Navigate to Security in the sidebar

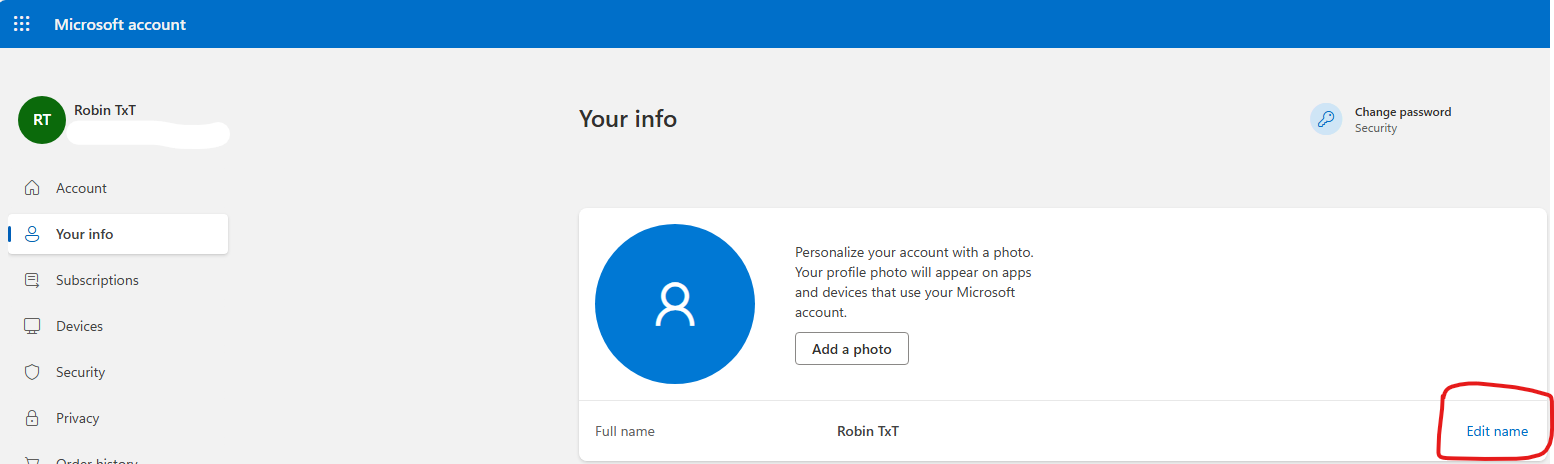click(x=118, y=372)
